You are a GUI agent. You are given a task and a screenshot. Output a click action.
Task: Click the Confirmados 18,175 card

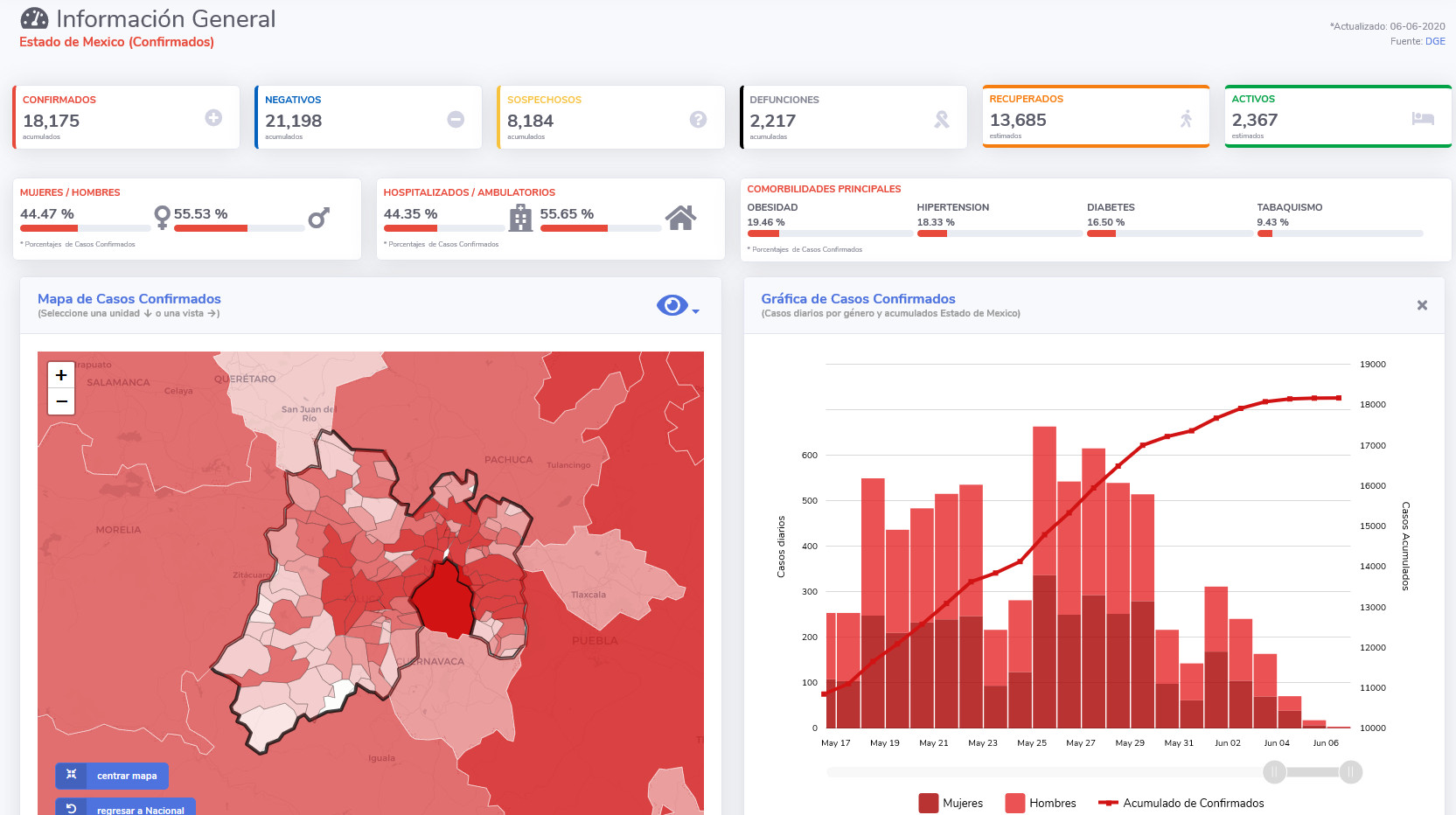tap(126, 117)
